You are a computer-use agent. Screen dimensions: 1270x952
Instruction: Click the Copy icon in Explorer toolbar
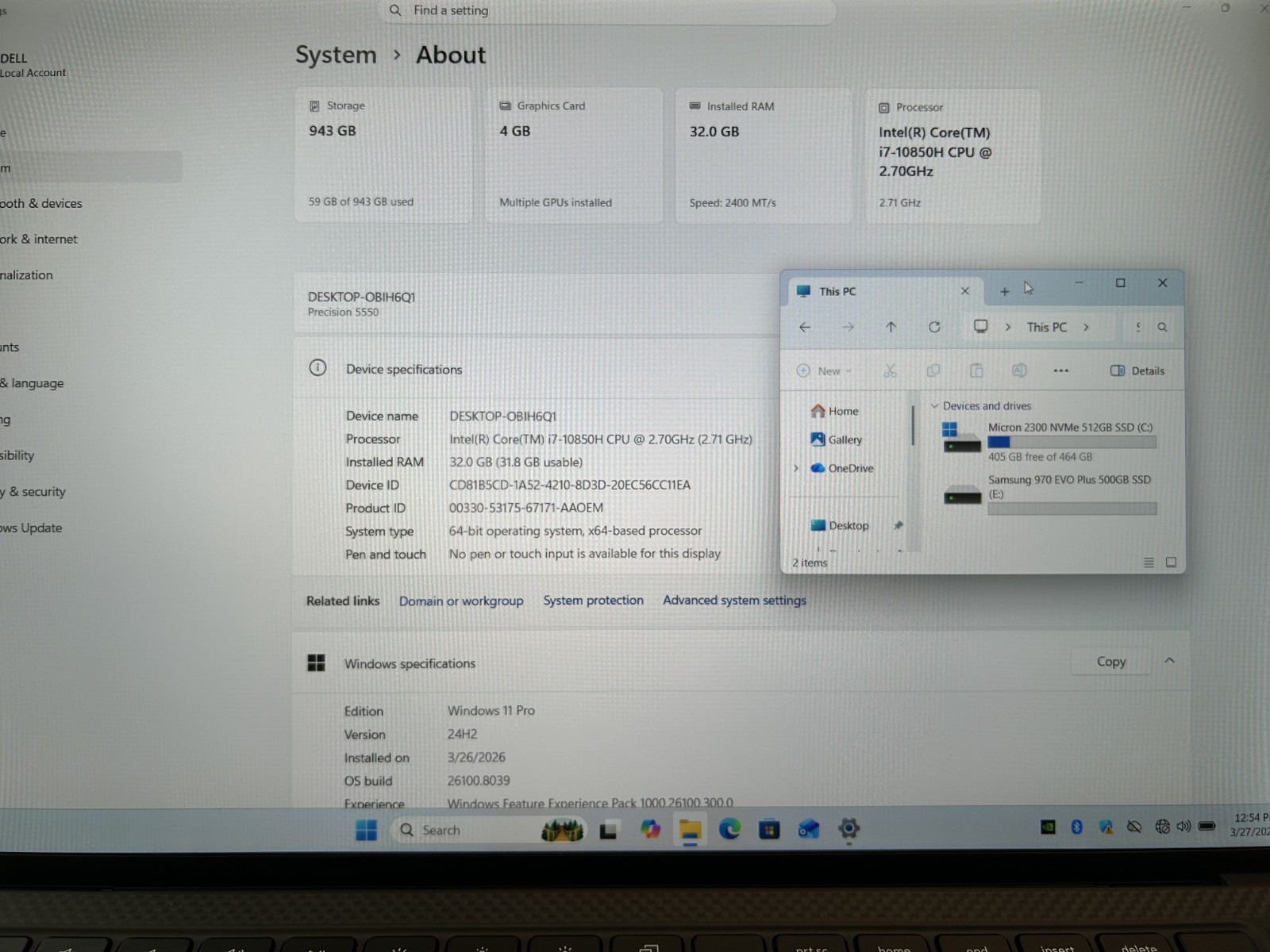tap(933, 370)
